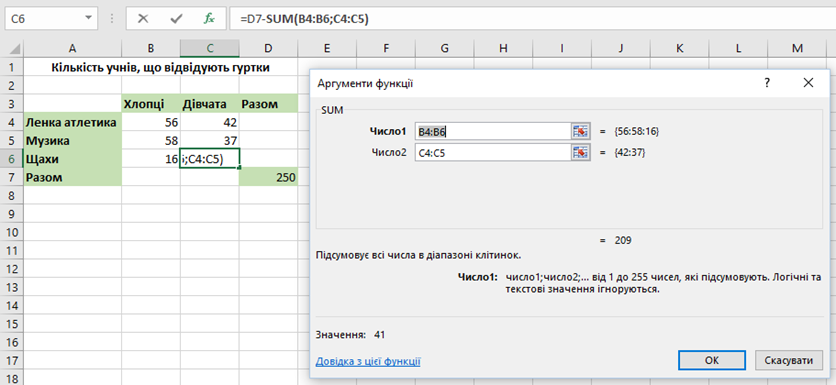
Task: Confirm the formula with the checkmark icon
Action: point(176,19)
